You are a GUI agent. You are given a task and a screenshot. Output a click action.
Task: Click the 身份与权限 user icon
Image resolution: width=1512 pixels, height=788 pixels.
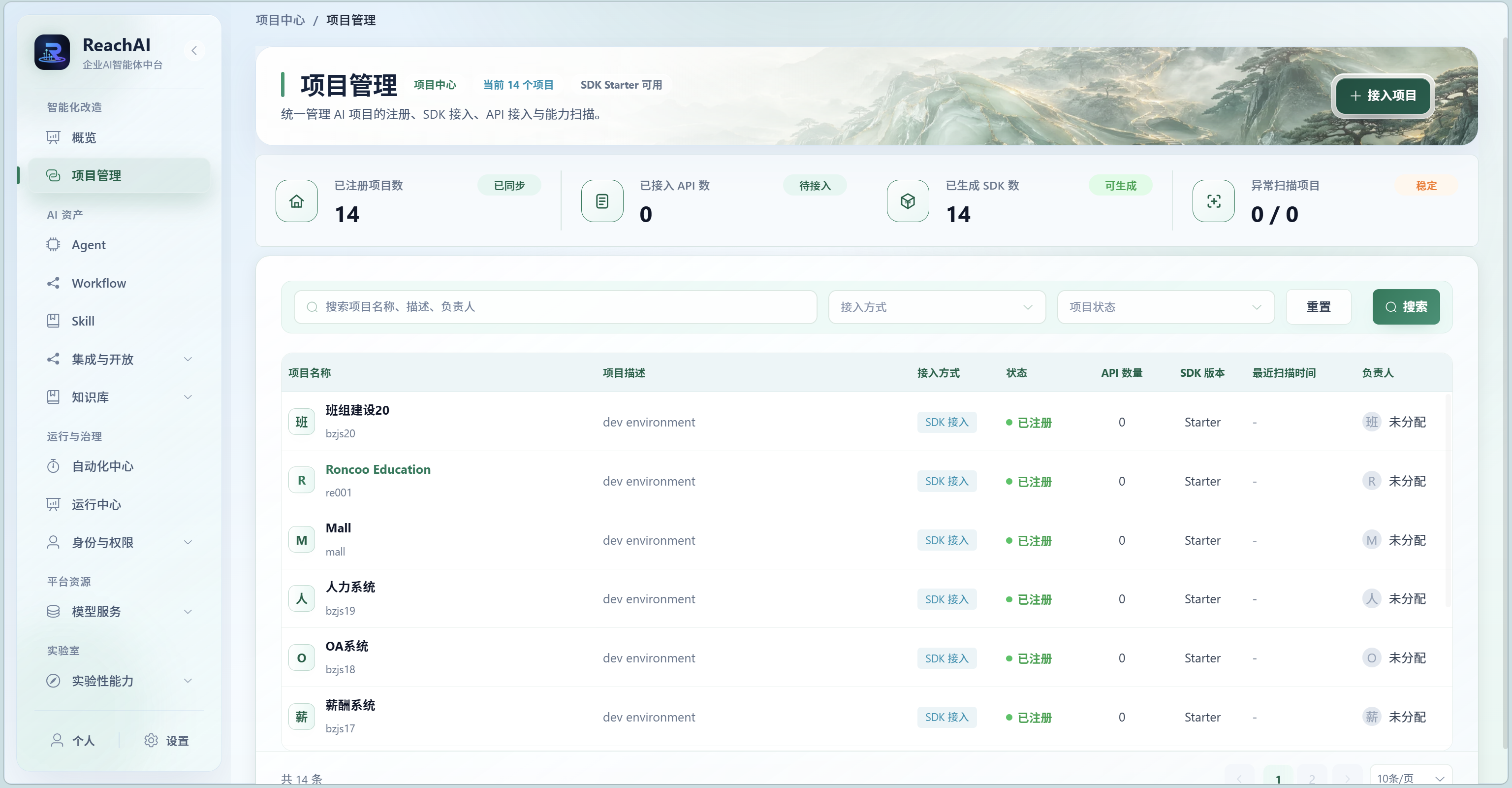(x=54, y=543)
